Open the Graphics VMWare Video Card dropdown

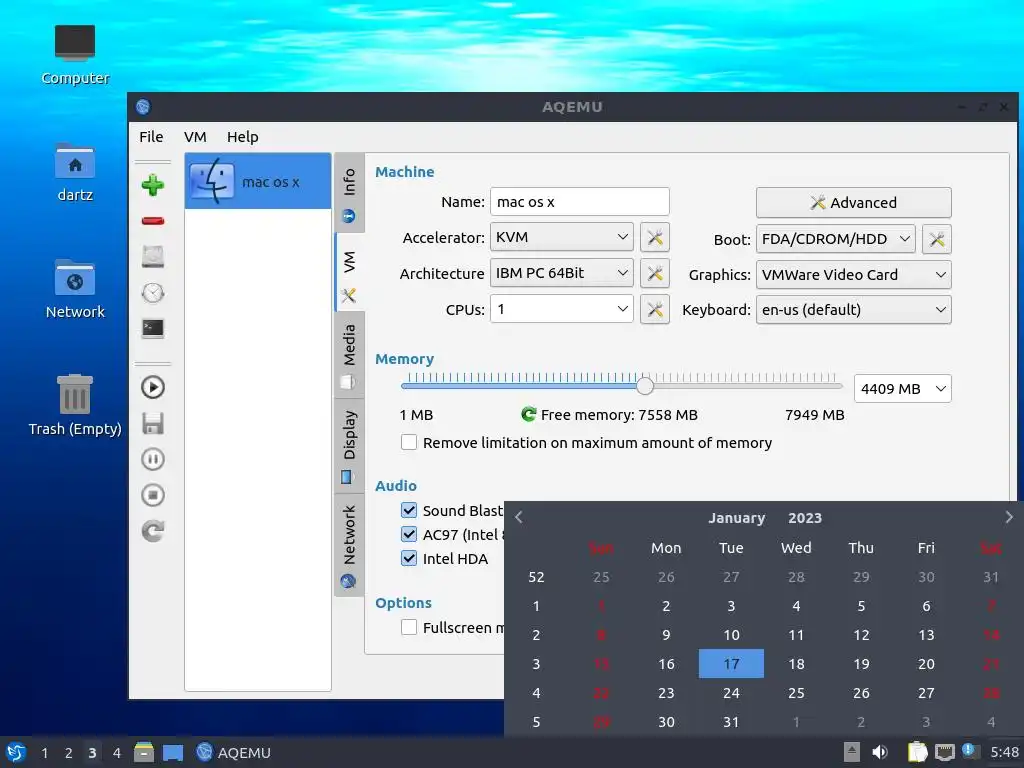coord(854,275)
